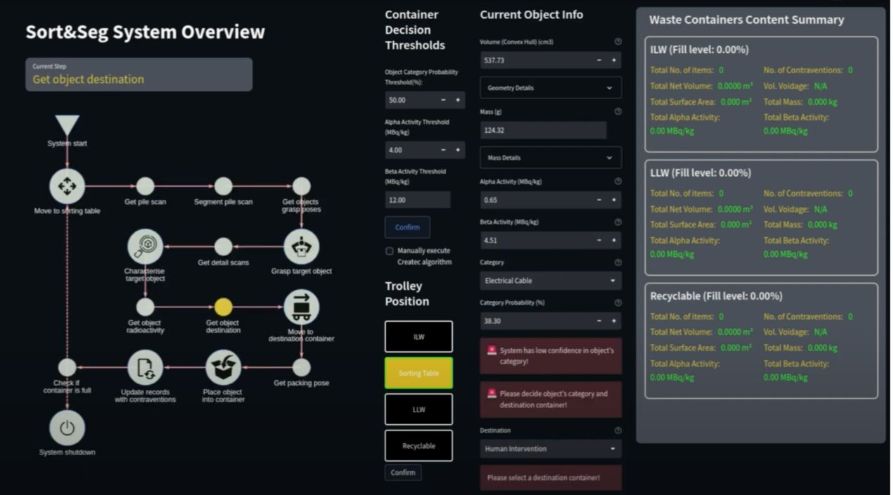Decrease Object Category Probability Threshold value
This screenshot has height=495, width=893.
coord(443,100)
